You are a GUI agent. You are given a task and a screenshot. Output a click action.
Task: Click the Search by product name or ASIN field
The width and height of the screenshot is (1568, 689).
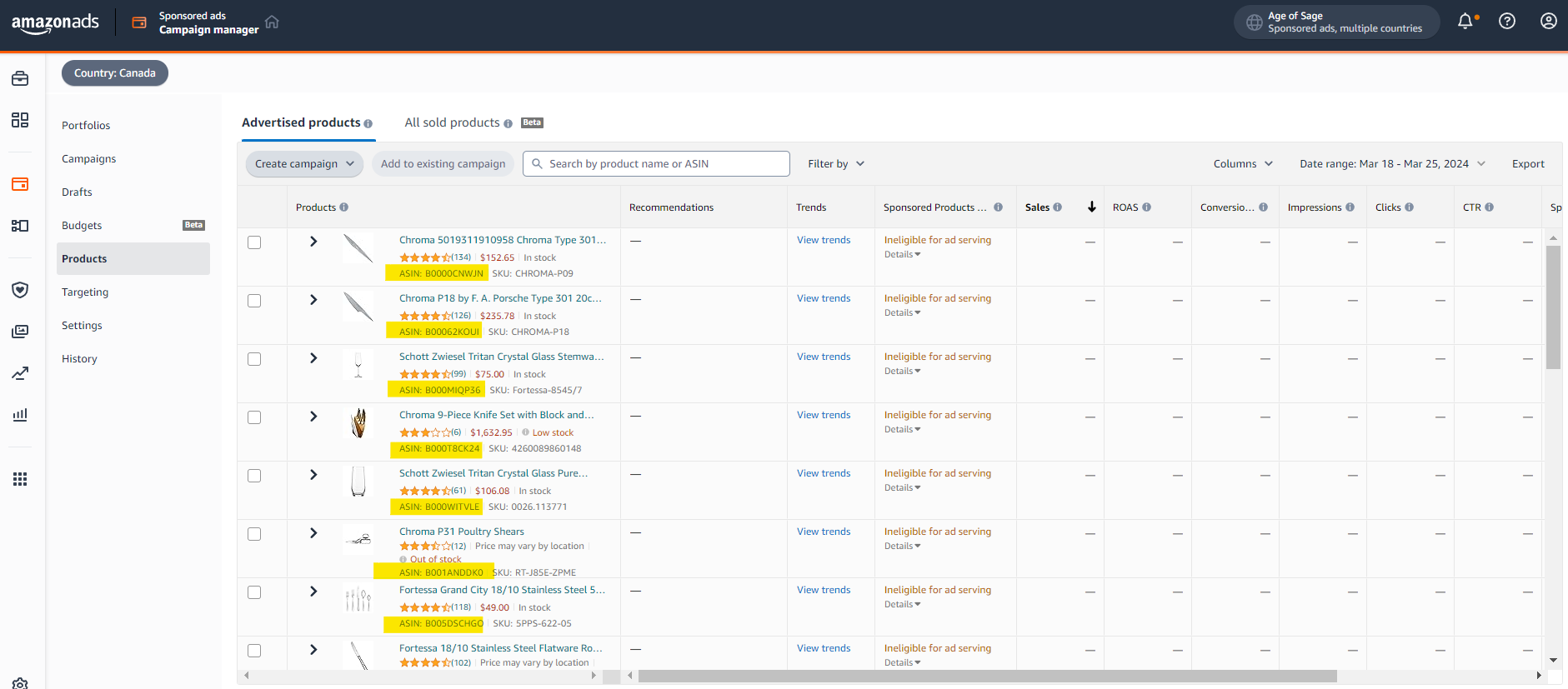(656, 164)
